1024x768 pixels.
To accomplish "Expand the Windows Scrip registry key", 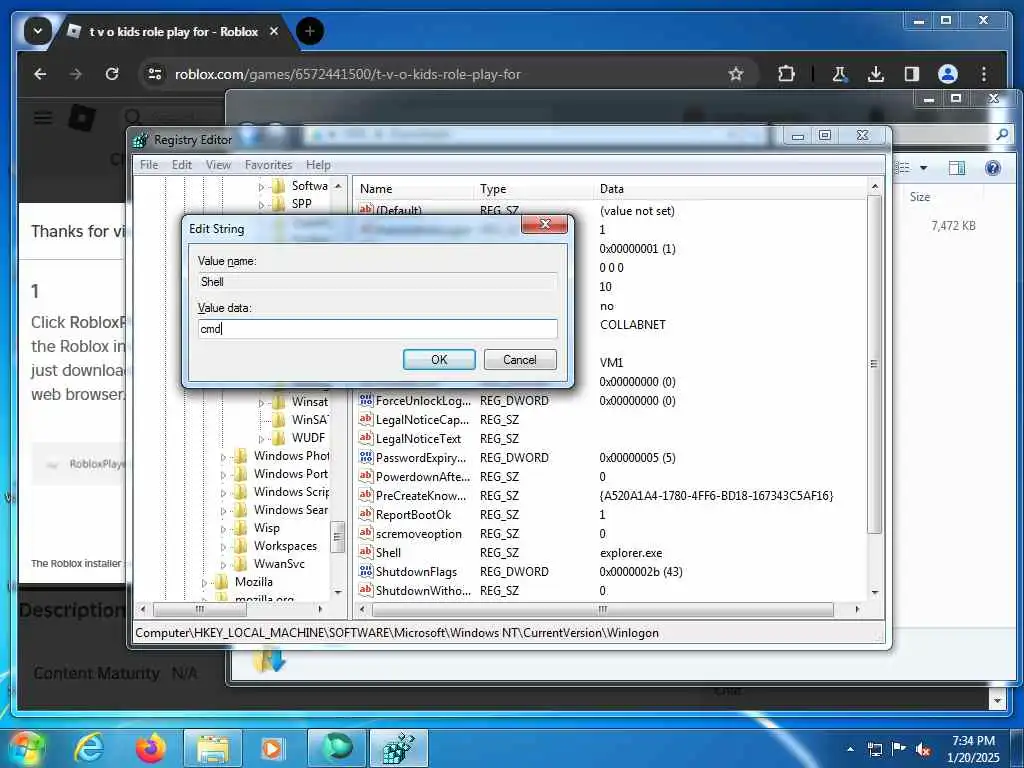I will pos(223,493).
